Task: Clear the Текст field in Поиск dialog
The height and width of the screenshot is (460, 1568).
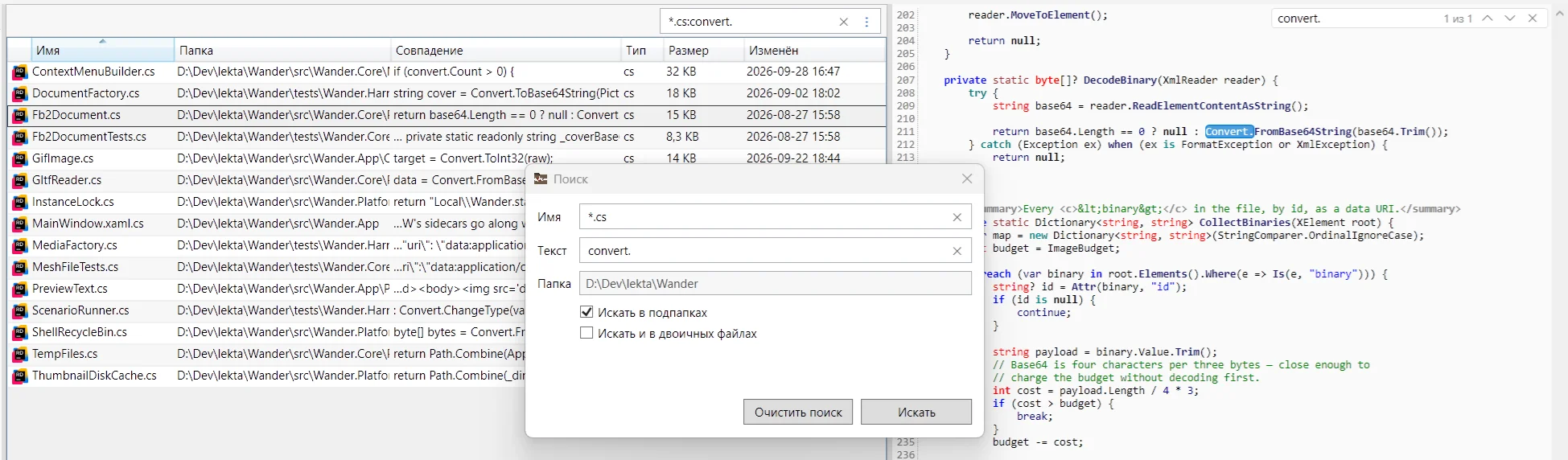Action: coord(957,251)
